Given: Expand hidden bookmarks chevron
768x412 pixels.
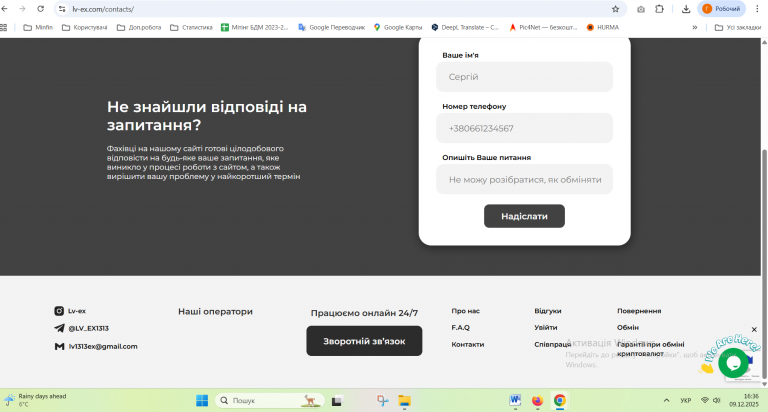Looking at the screenshot, I should (x=695, y=27).
